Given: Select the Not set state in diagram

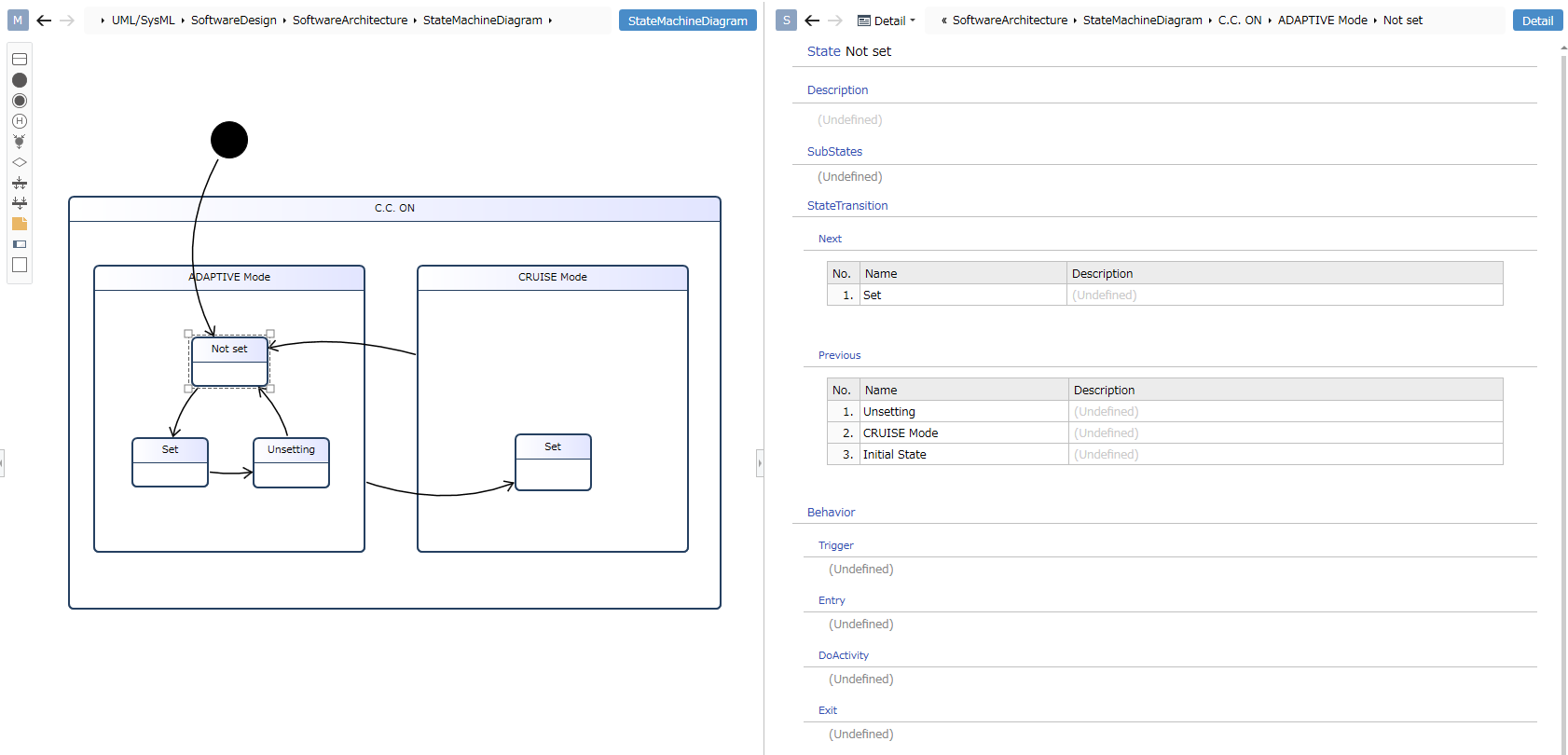Looking at the screenshot, I should click(x=229, y=362).
